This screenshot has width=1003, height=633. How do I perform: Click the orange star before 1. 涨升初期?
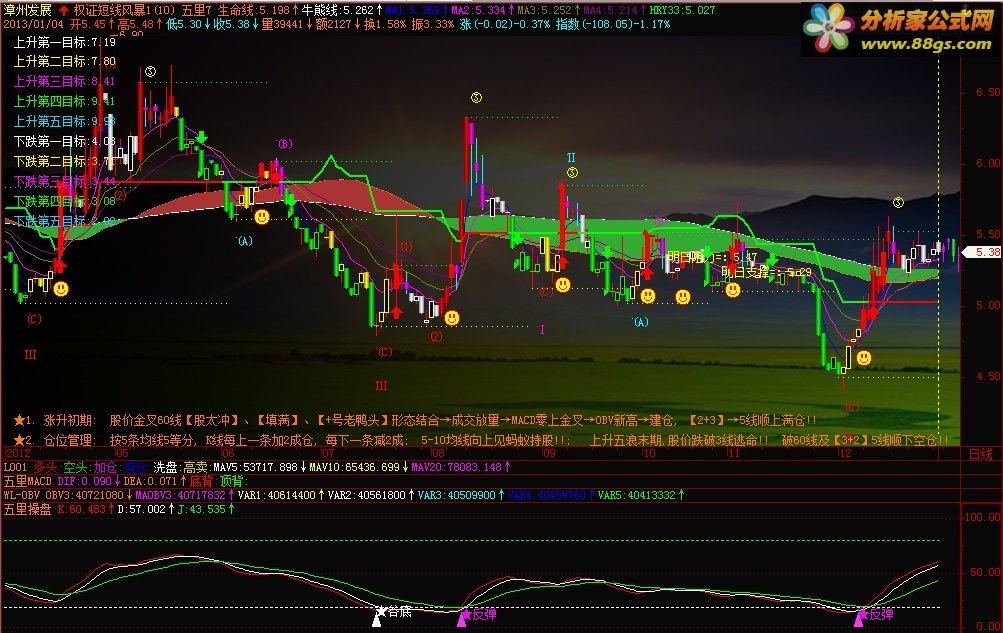(x=19, y=420)
